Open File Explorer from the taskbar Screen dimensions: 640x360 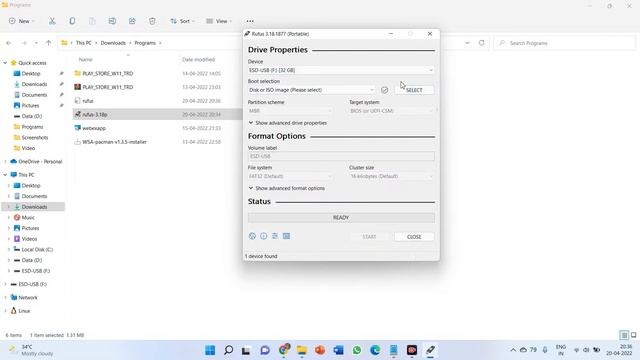click(x=302, y=350)
